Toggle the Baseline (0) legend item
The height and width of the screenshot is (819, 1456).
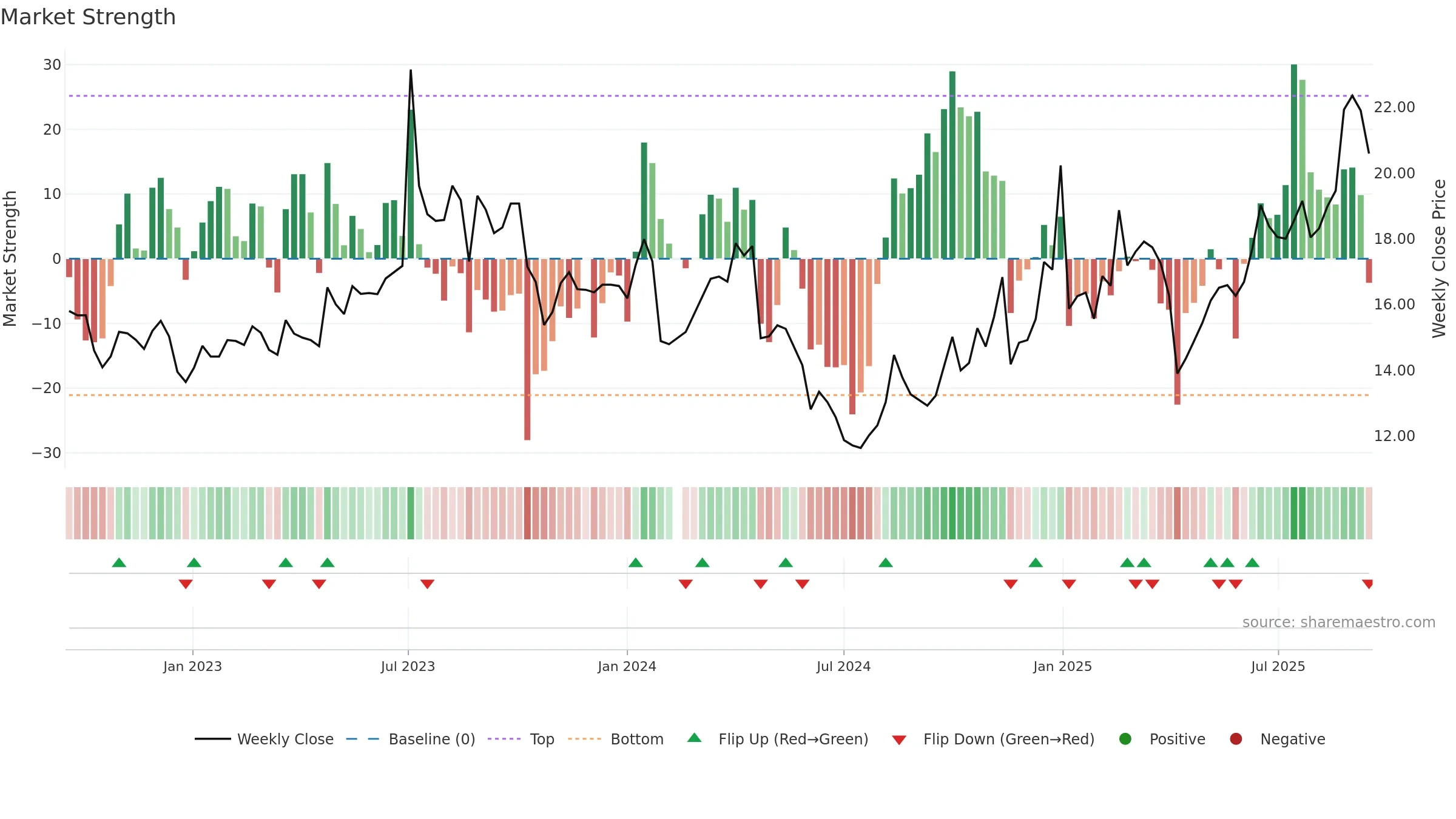click(x=411, y=739)
